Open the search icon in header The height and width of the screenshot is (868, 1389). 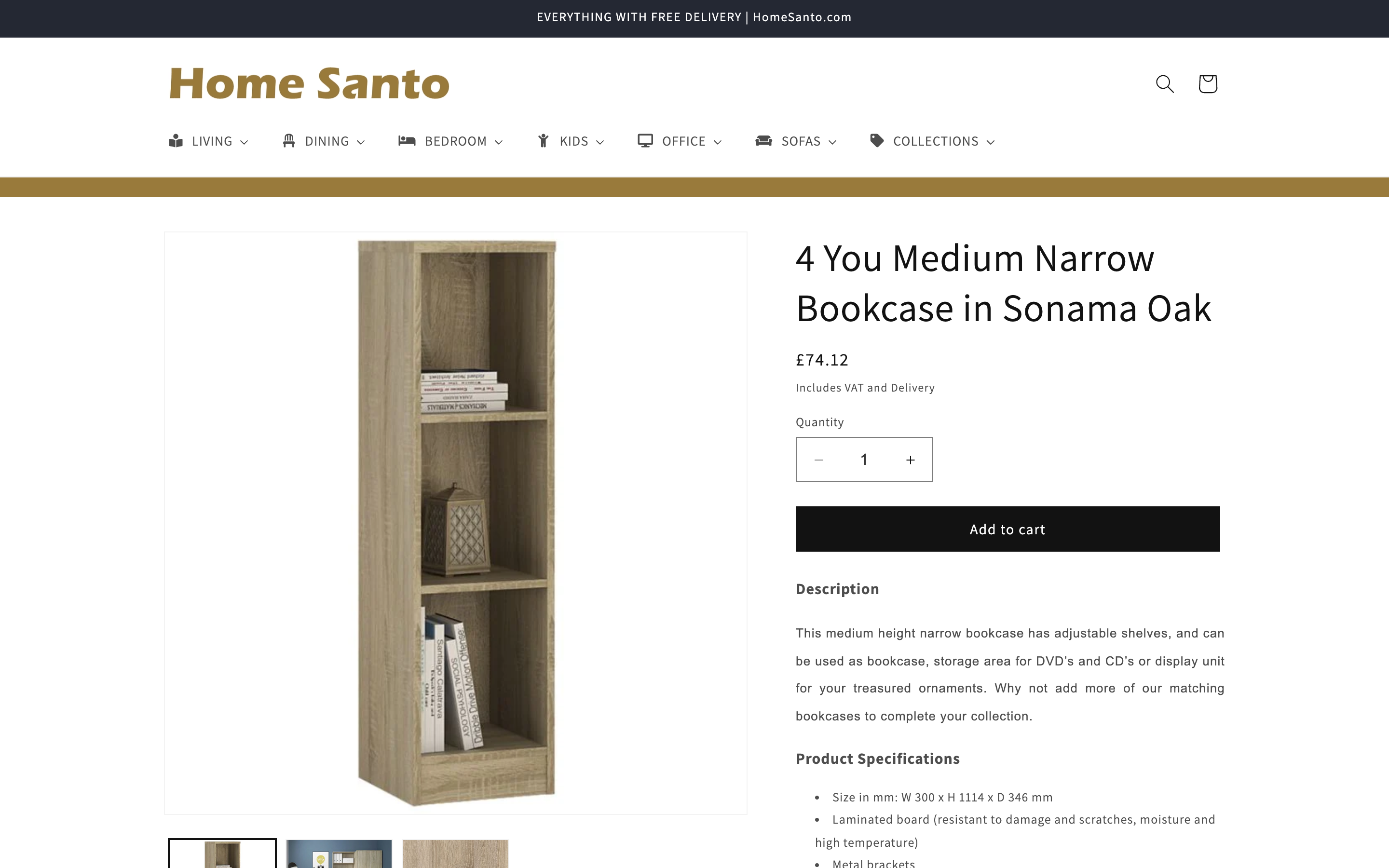pos(1165,84)
